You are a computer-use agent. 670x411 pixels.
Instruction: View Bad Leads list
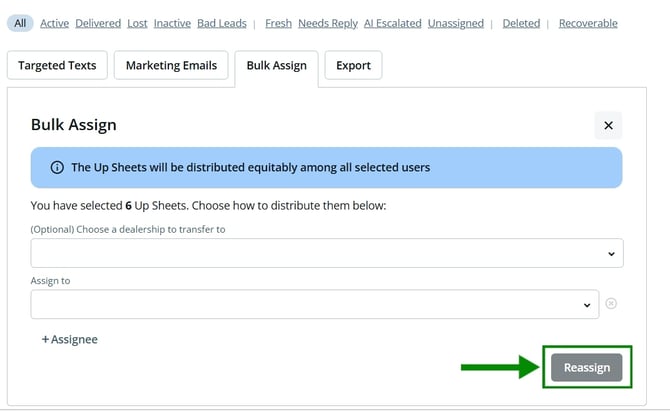pyautogui.click(x=222, y=23)
